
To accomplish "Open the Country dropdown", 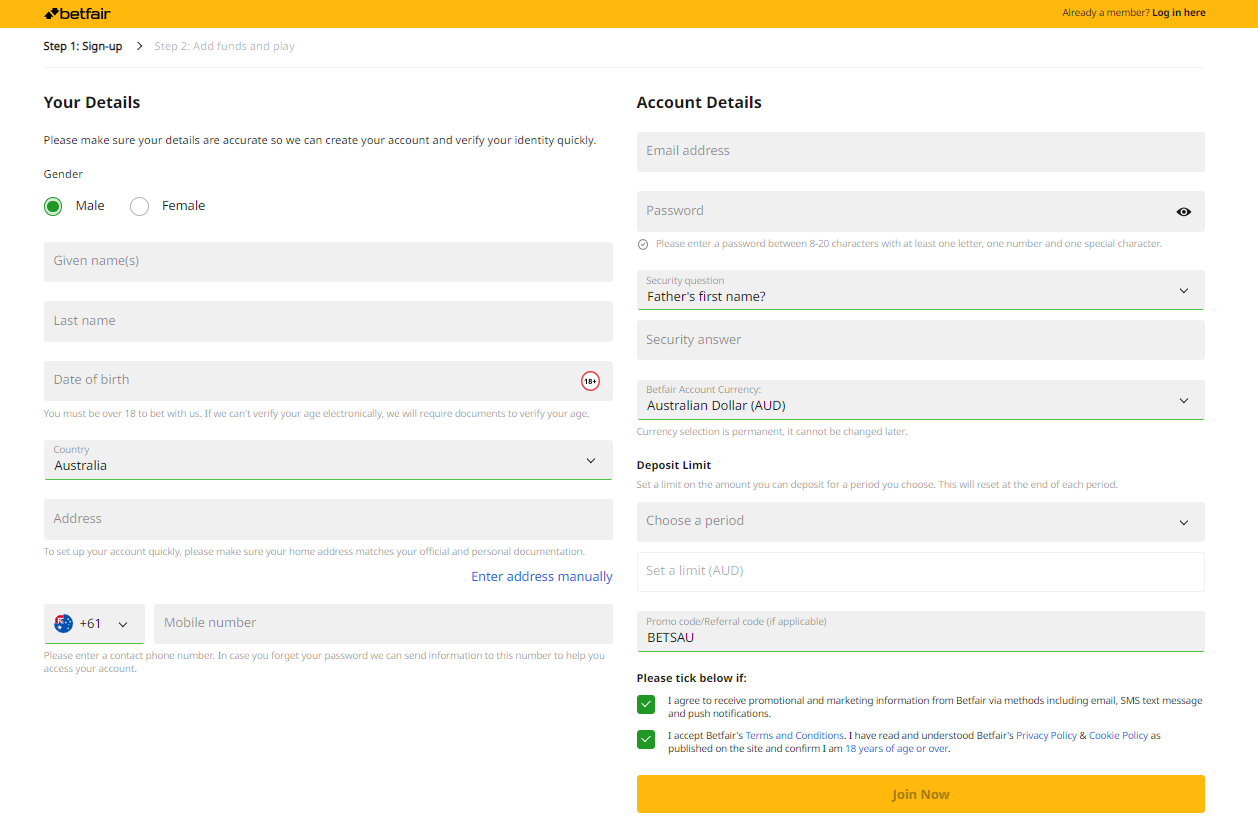I will point(328,460).
